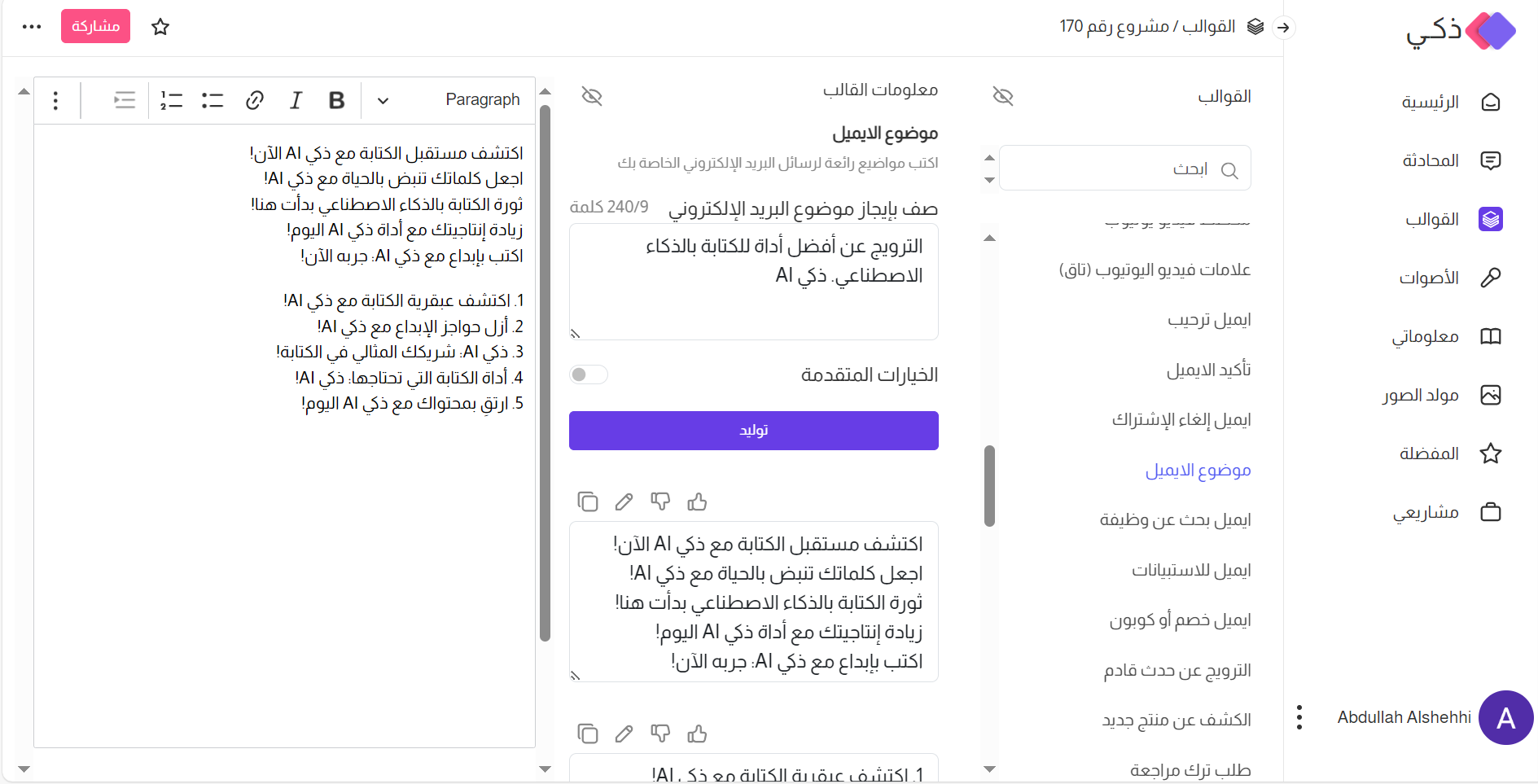The height and width of the screenshot is (784, 1538).
Task: Click editor line اكتشف عبقرية الكتابة
Action: coord(404,300)
